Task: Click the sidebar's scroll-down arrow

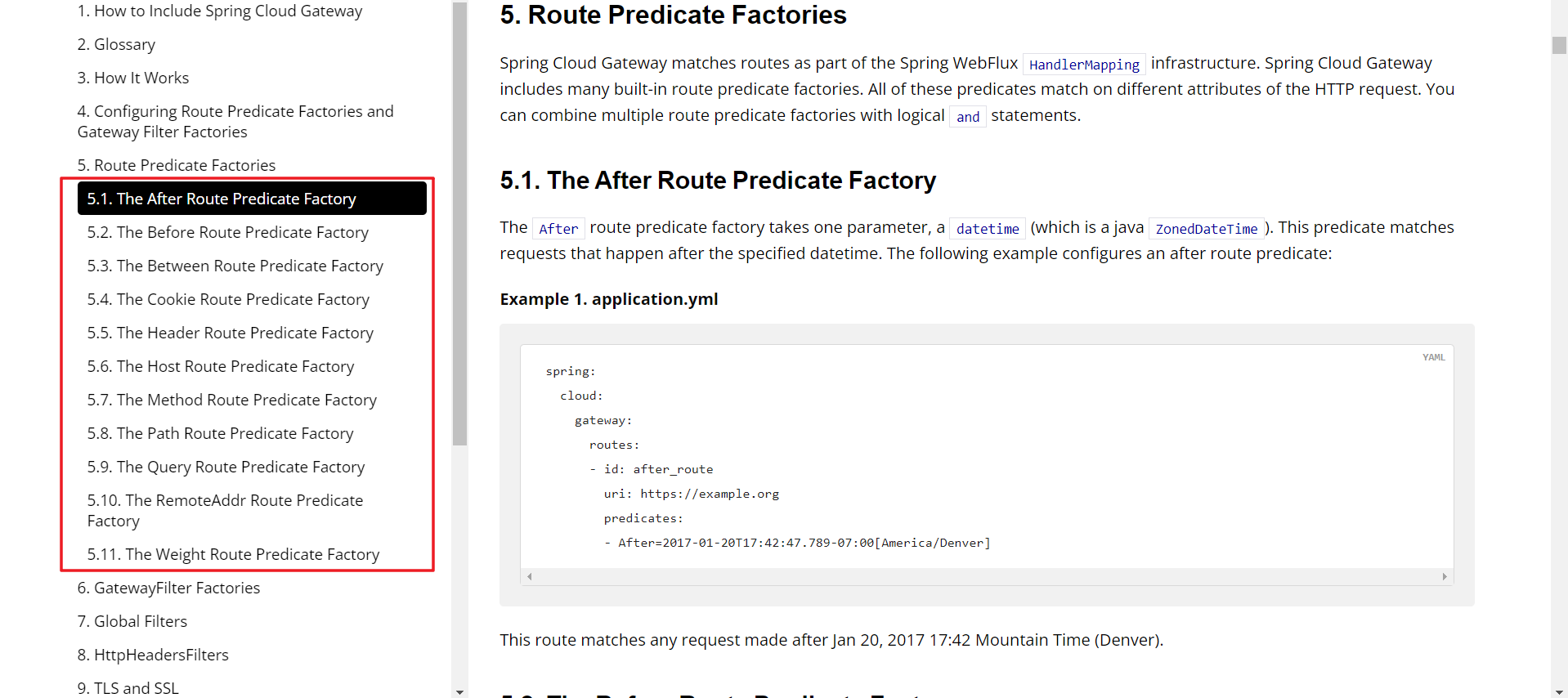Action: click(x=459, y=692)
